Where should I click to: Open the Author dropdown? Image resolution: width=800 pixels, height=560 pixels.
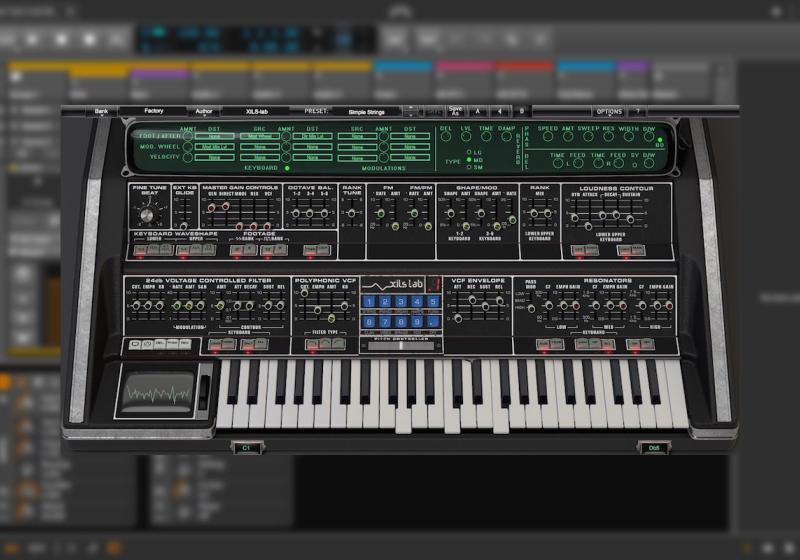coord(203,112)
